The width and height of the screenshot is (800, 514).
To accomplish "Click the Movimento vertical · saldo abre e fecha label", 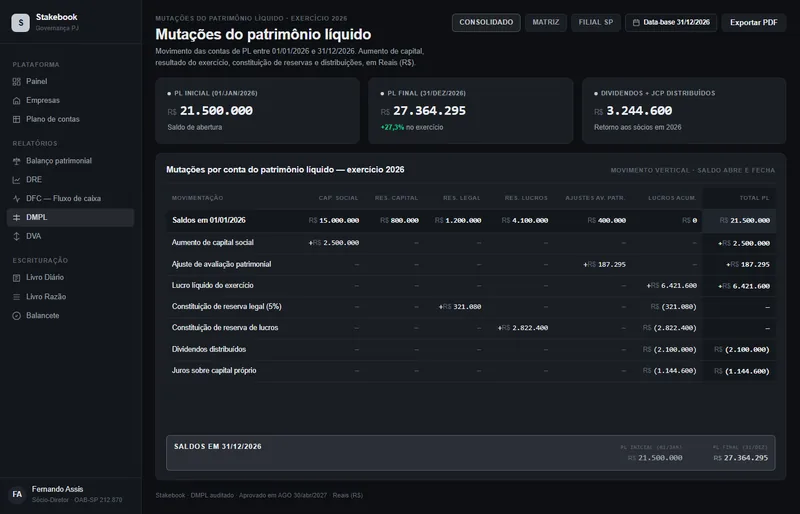I will point(692,170).
